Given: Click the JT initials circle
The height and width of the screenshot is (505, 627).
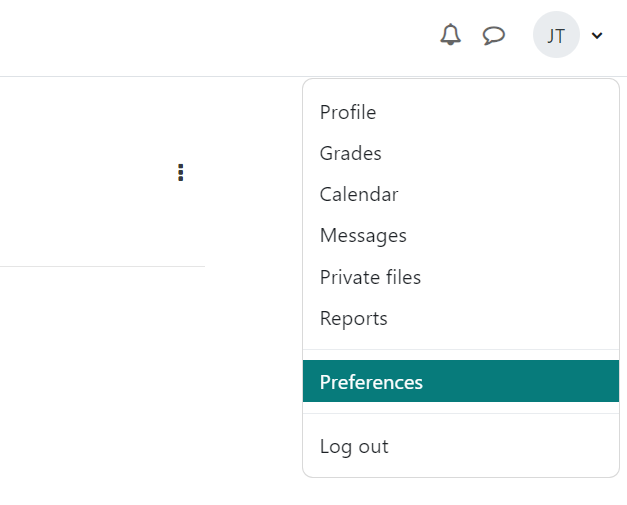Looking at the screenshot, I should tap(556, 36).
